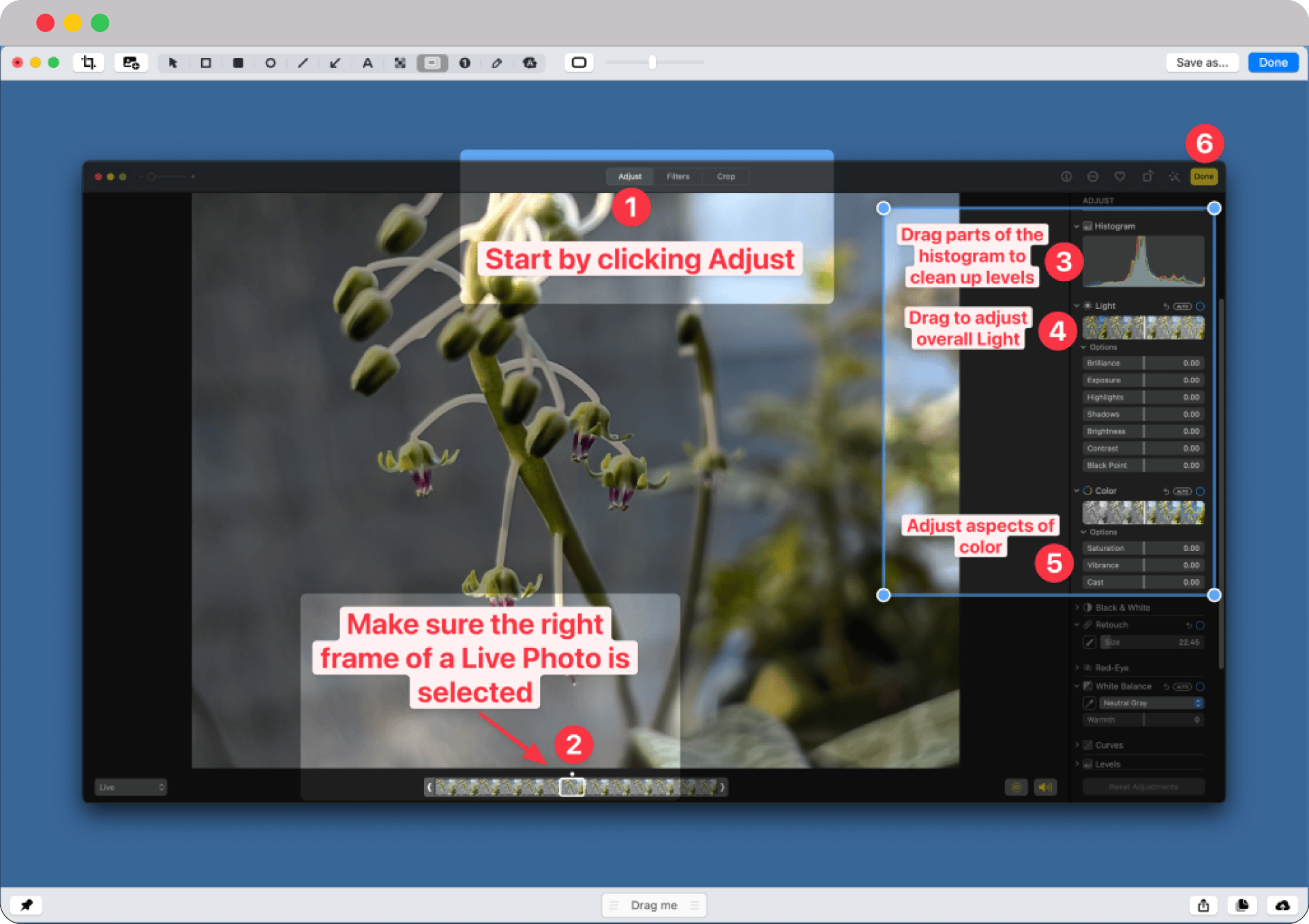Click the toolbar size slider handle

[652, 63]
